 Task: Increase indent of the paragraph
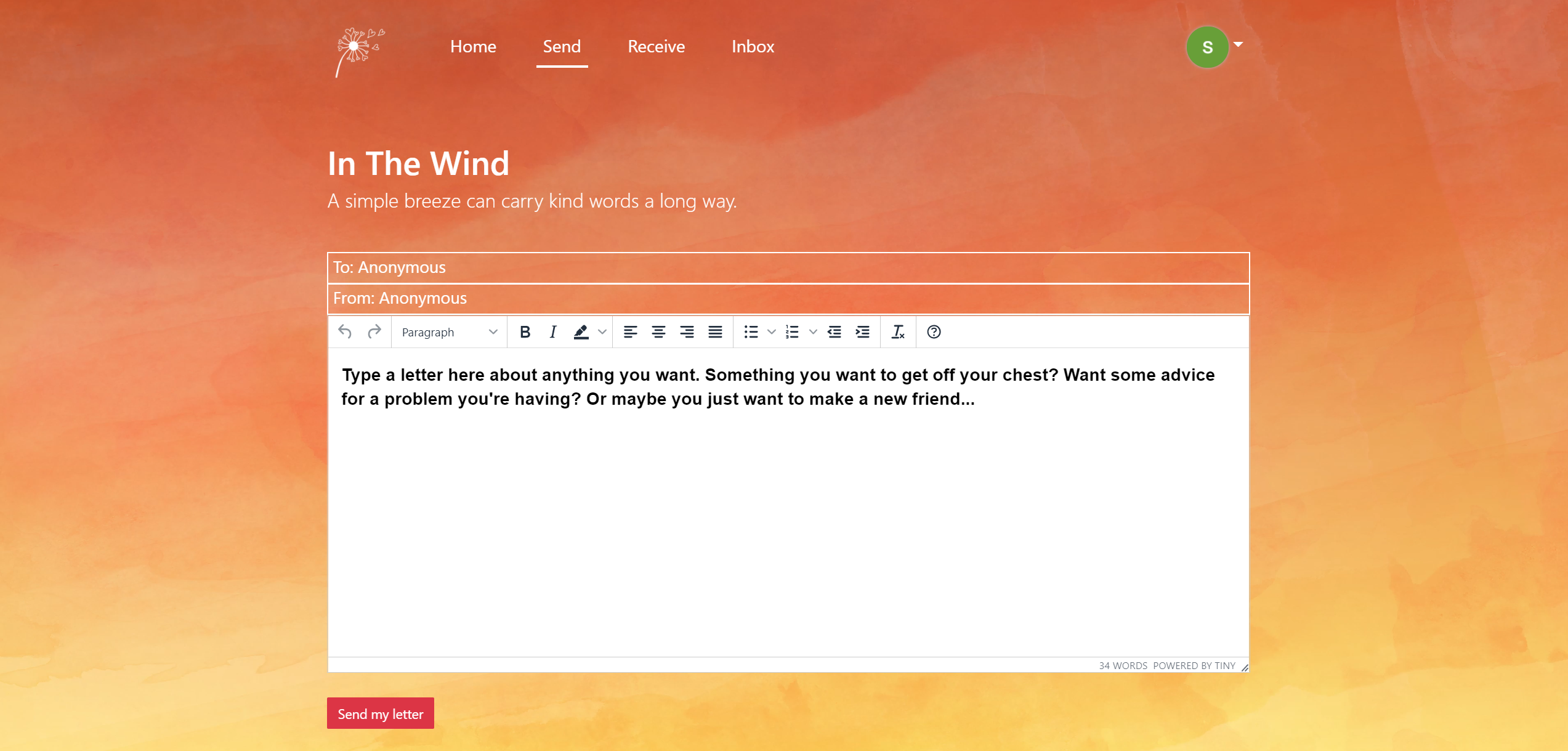[x=863, y=332]
